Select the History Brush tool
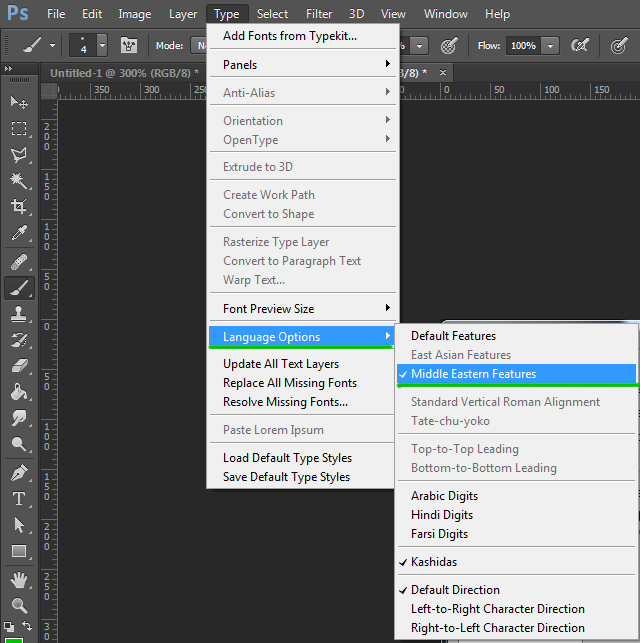 19,340
